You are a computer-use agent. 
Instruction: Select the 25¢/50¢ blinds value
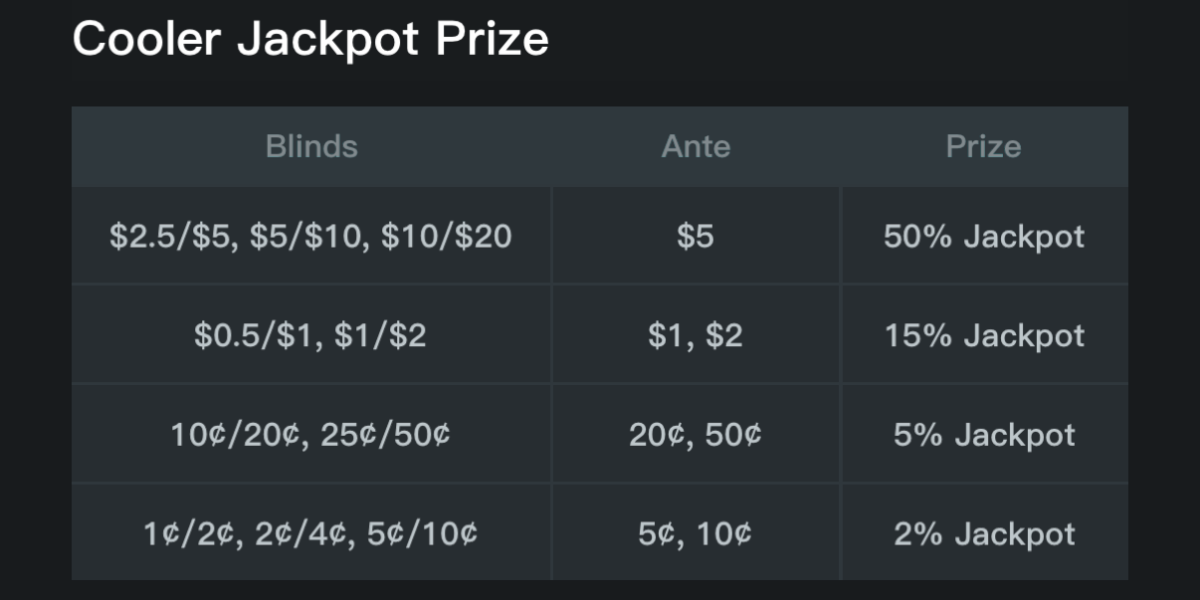pos(385,435)
